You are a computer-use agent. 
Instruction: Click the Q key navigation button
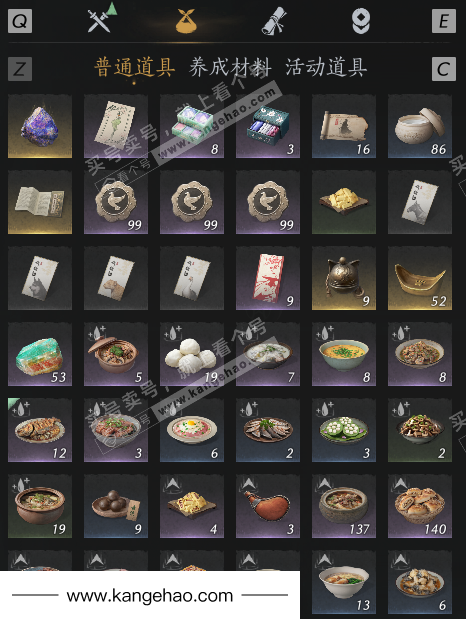click(20, 21)
